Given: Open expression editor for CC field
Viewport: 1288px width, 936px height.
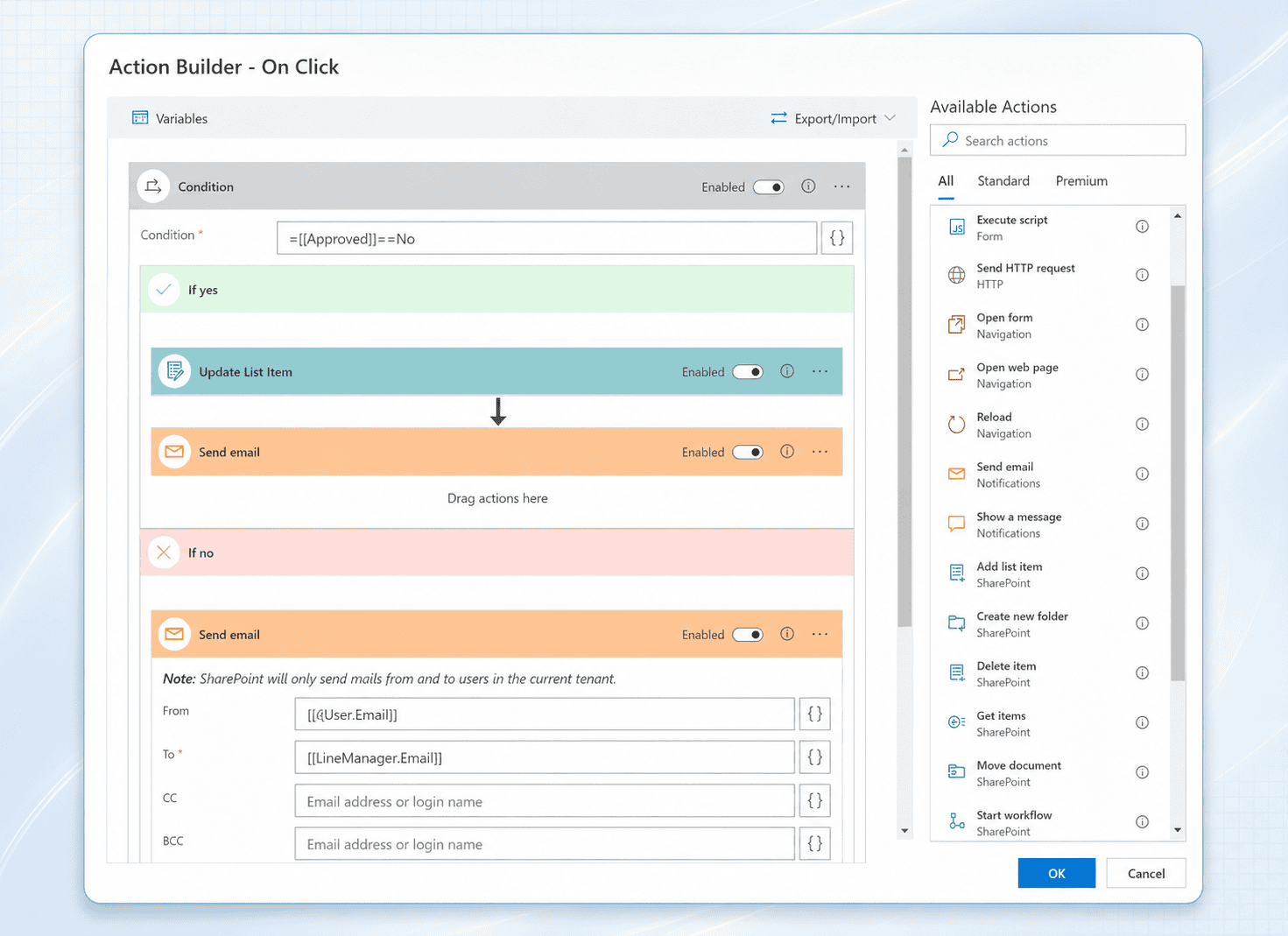Looking at the screenshot, I should click(814, 800).
